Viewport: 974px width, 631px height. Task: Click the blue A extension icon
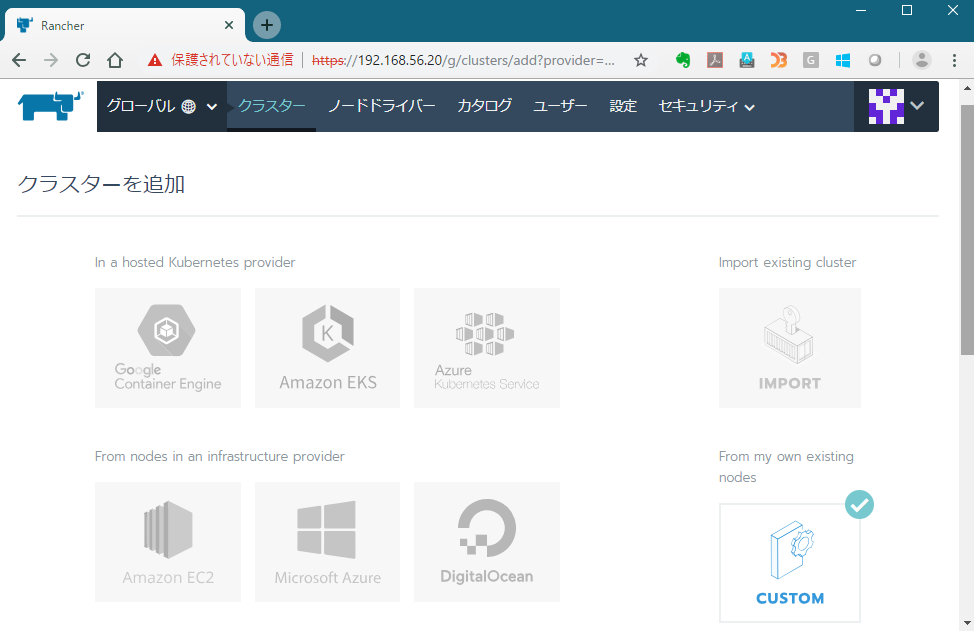(x=747, y=60)
